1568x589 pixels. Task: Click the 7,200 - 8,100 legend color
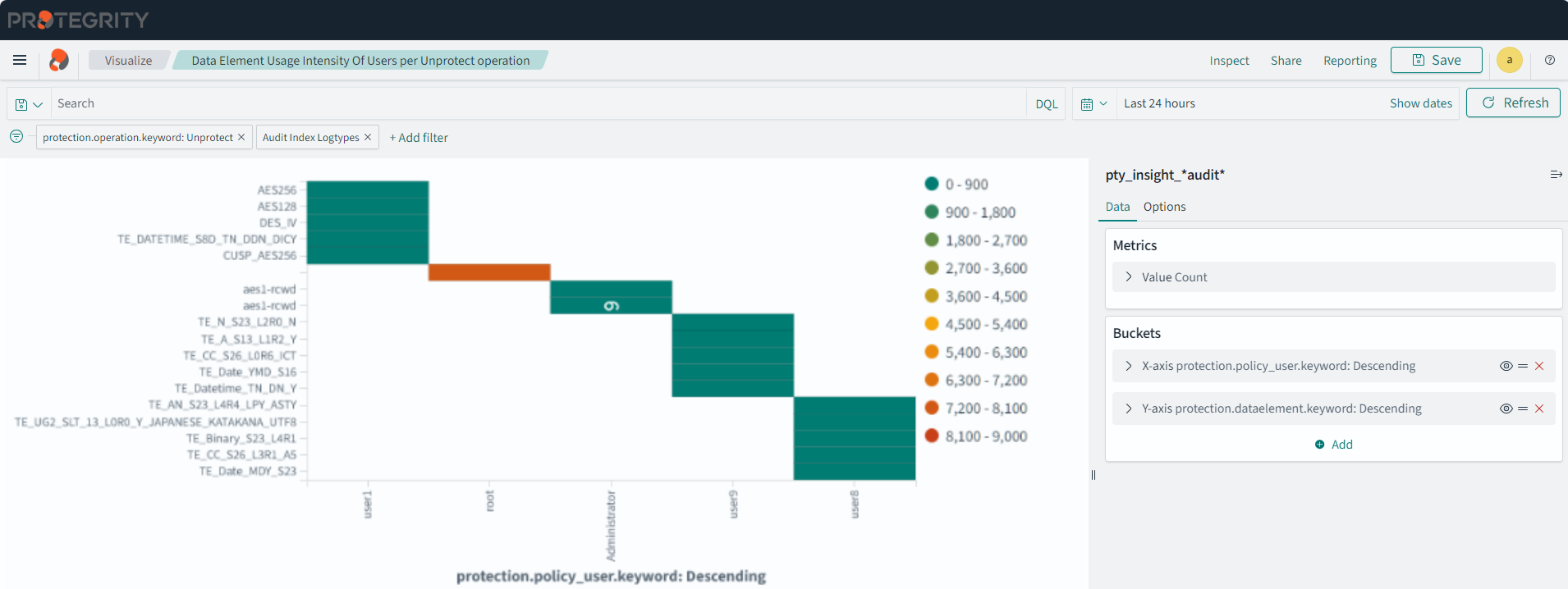[x=932, y=409]
